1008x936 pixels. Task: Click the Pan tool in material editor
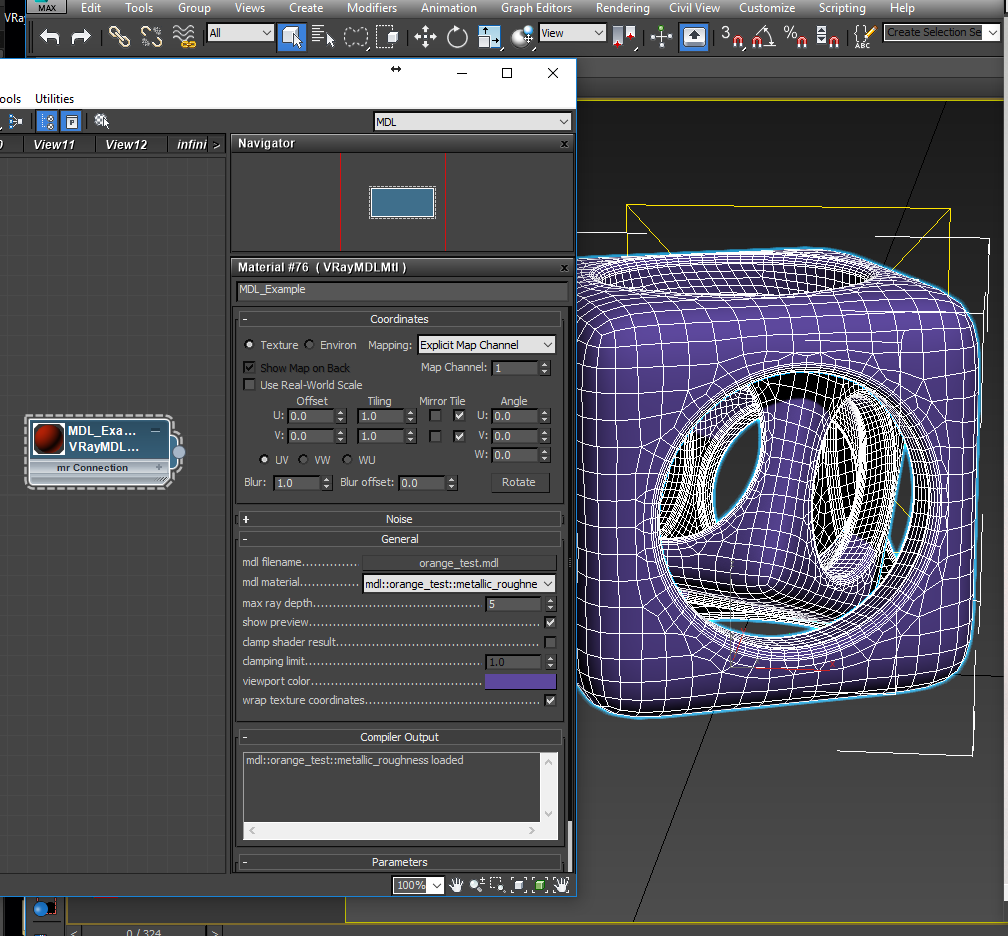tap(456, 885)
